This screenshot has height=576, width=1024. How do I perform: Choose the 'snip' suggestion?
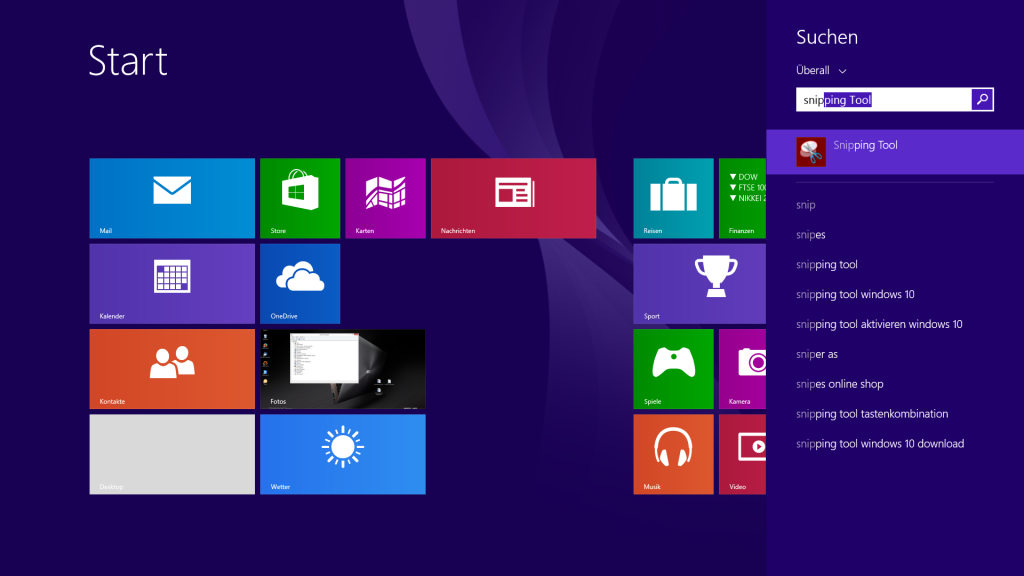806,205
